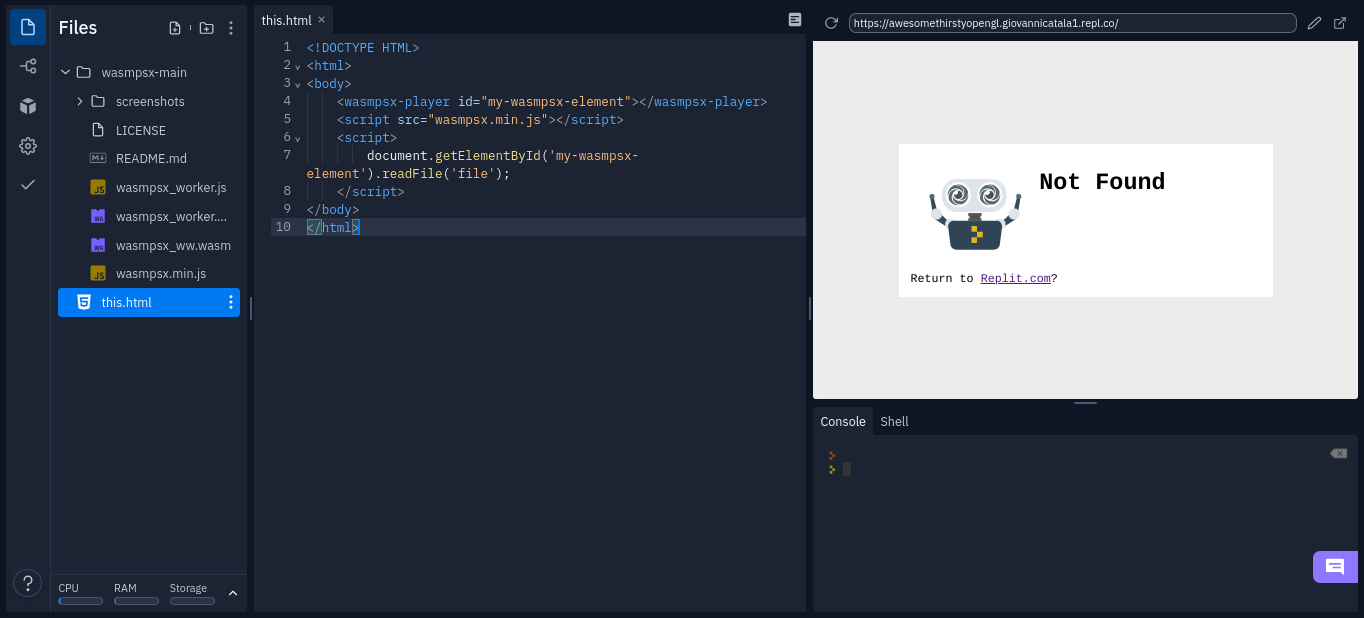Open the Settings gear in sidebar
This screenshot has height=618, width=1364.
(27, 145)
